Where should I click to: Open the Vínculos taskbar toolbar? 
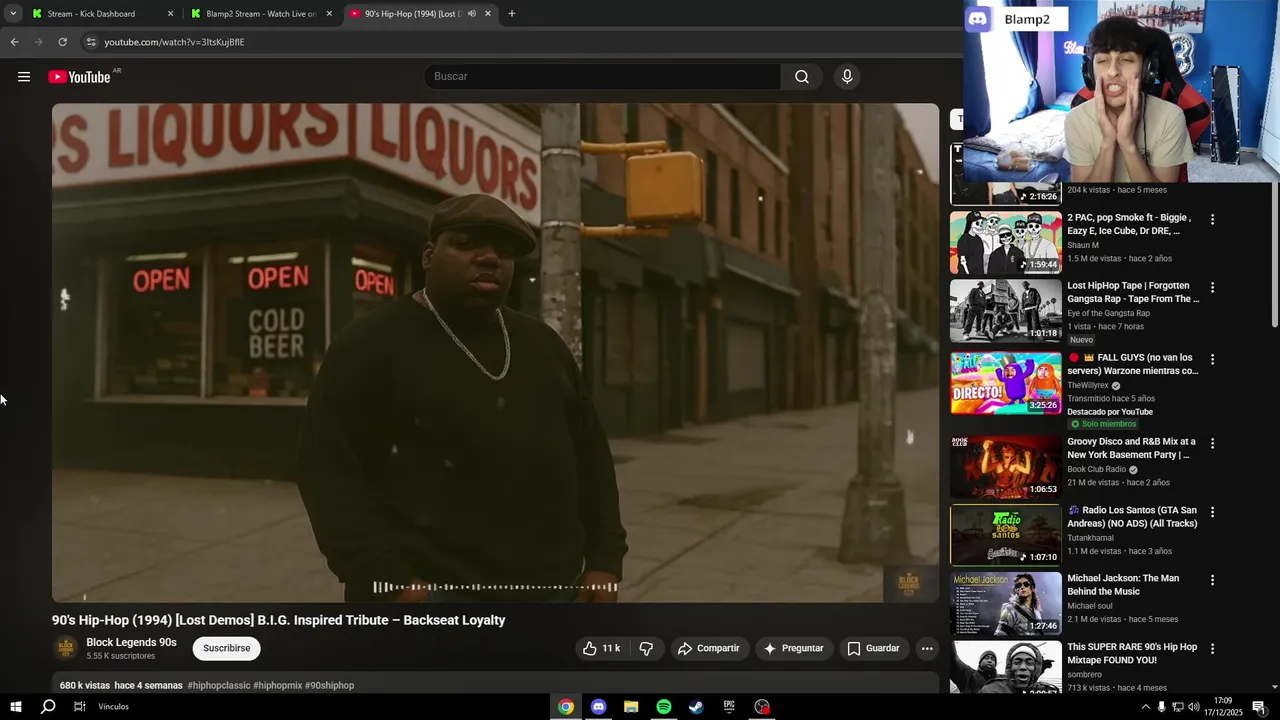click(x=114, y=707)
